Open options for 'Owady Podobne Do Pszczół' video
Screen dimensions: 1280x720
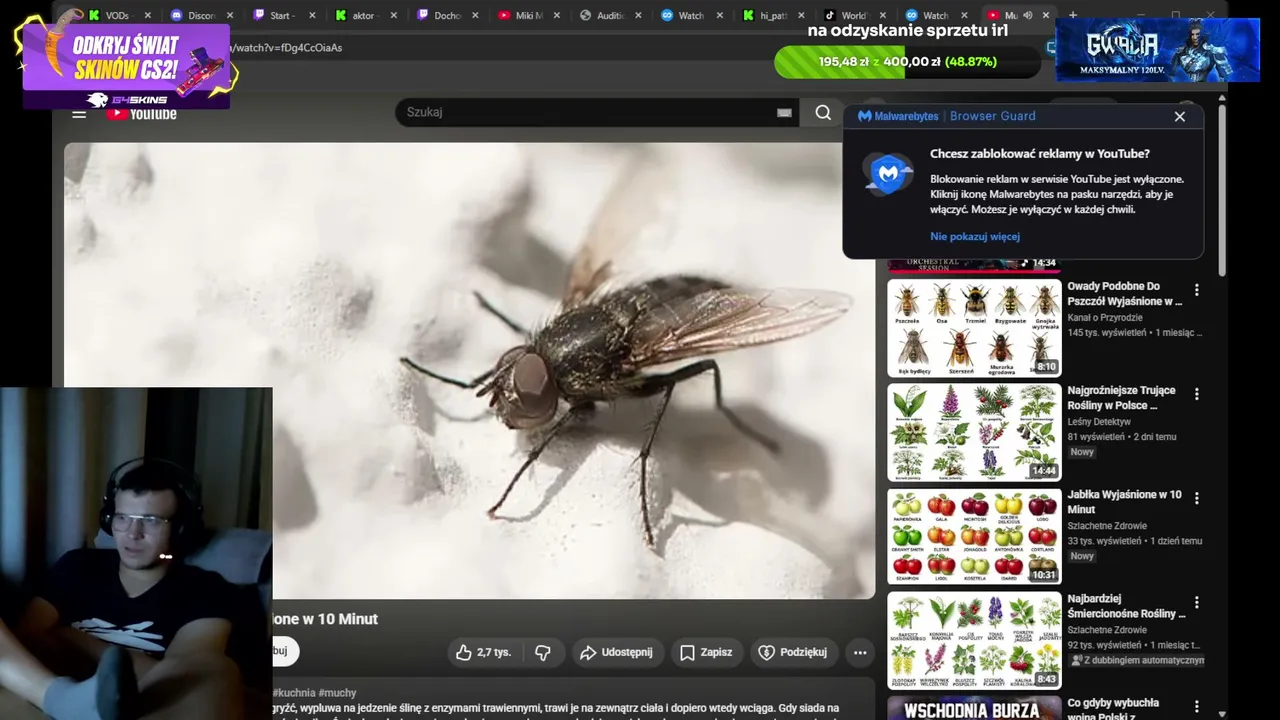click(x=1196, y=290)
